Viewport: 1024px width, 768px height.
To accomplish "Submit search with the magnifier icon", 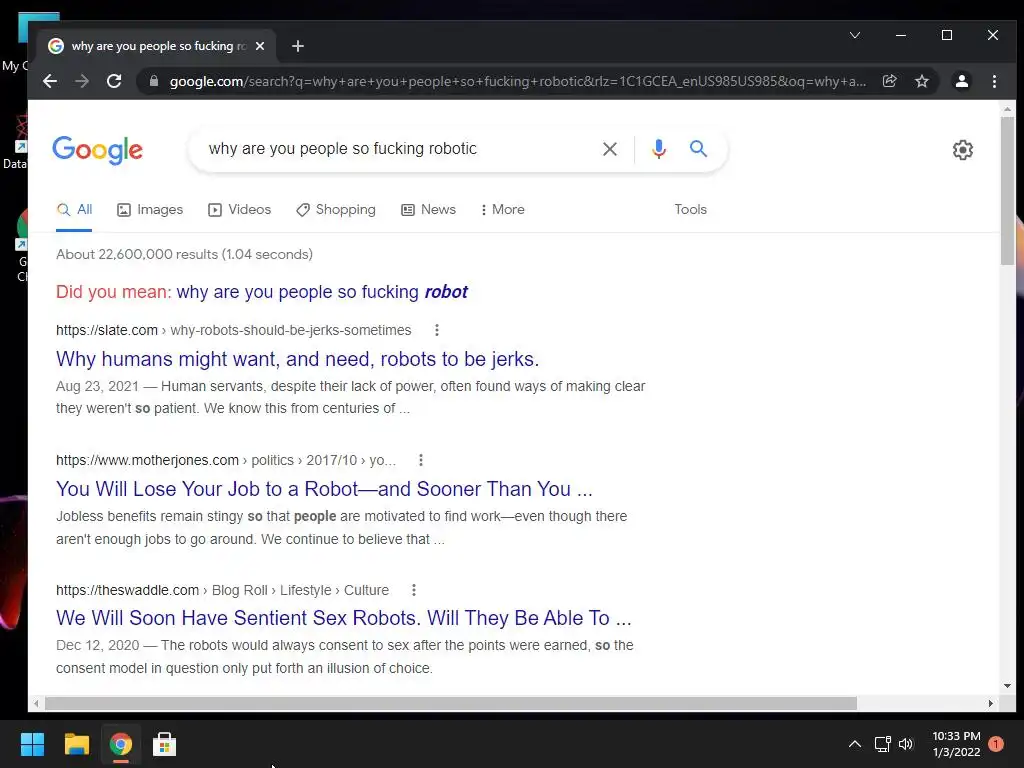I will [698, 148].
